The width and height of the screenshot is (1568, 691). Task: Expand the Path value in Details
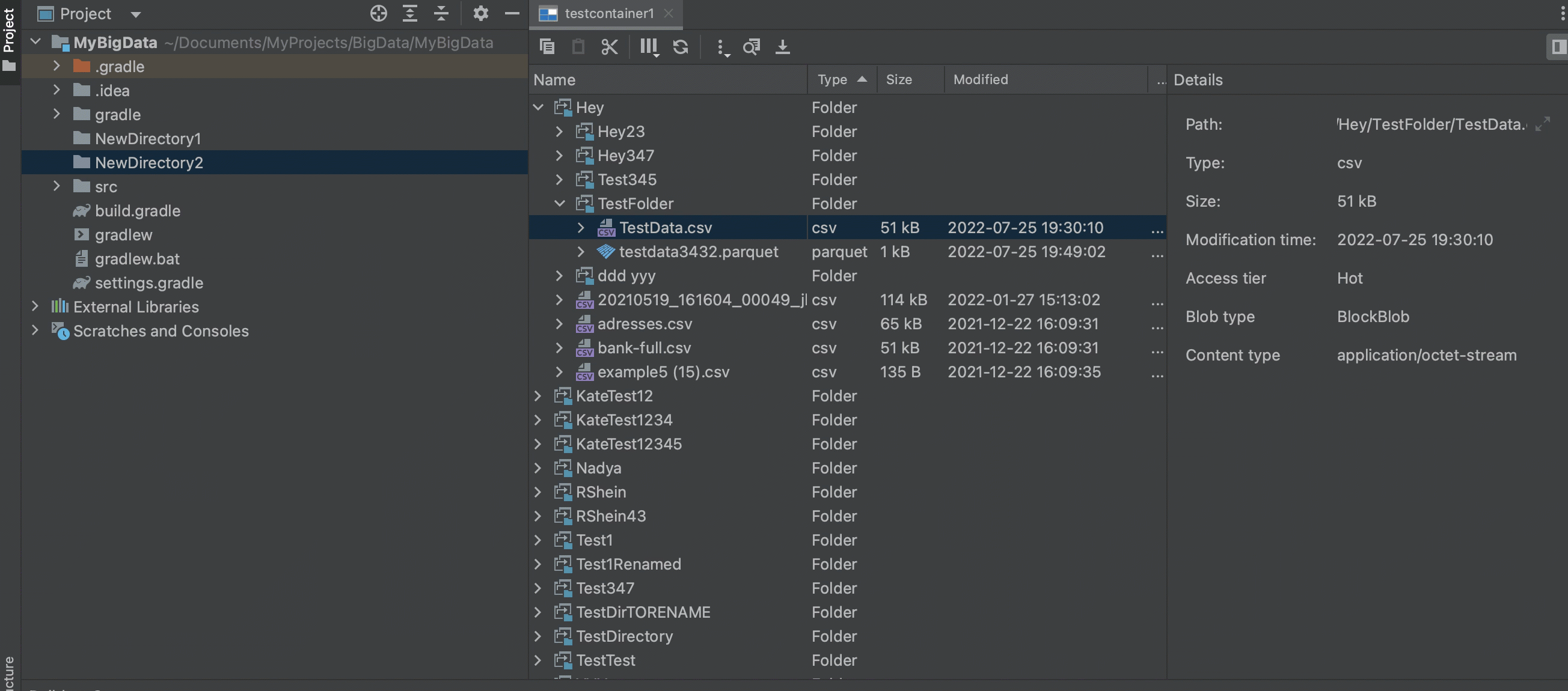tap(1542, 125)
